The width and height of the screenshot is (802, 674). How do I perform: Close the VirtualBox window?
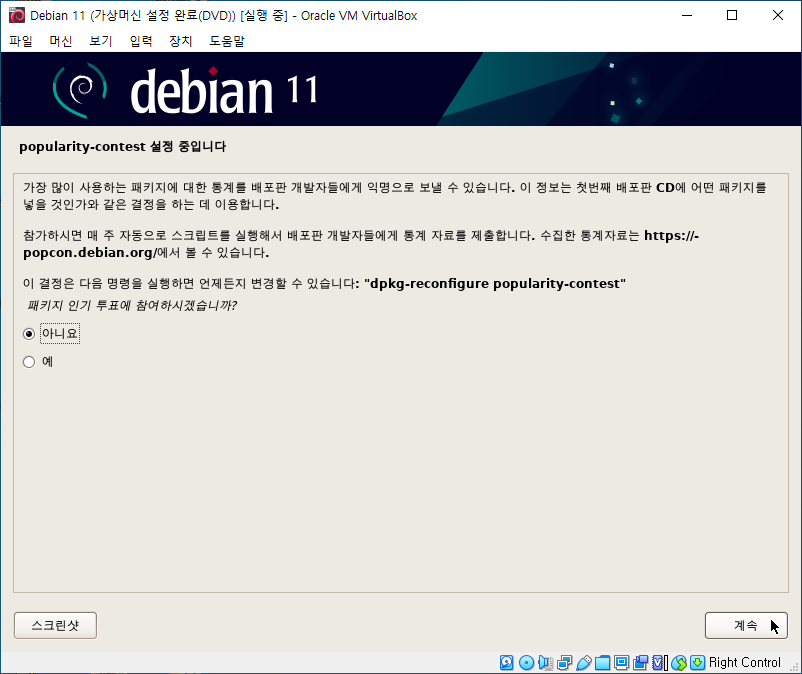click(x=777, y=15)
